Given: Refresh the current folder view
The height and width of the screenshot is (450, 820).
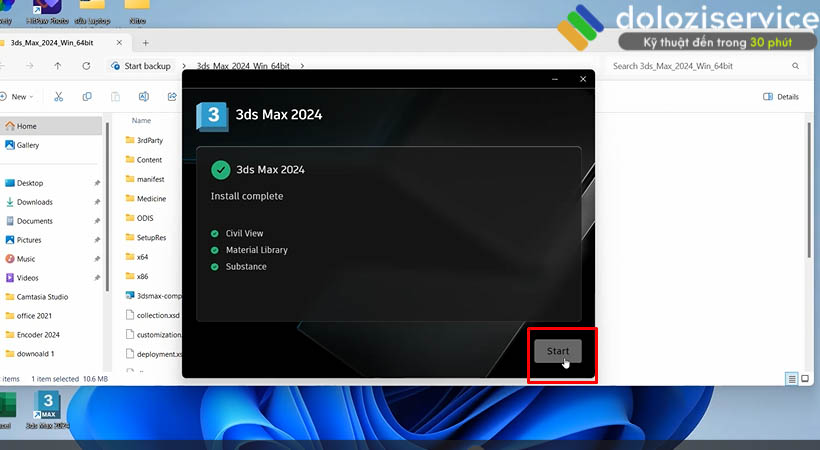Looking at the screenshot, I should pyautogui.click(x=84, y=66).
